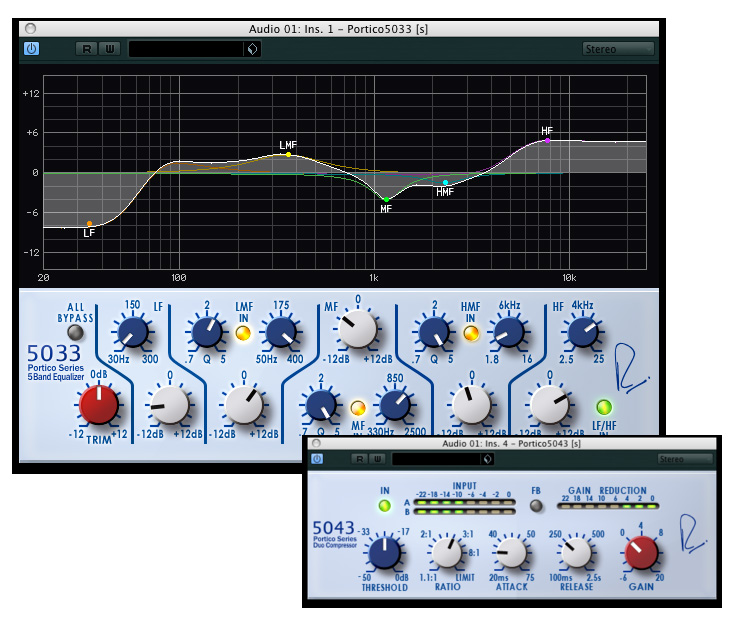Toggle the ALL BYPASS button
The width and height of the screenshot is (731, 633).
75,333
